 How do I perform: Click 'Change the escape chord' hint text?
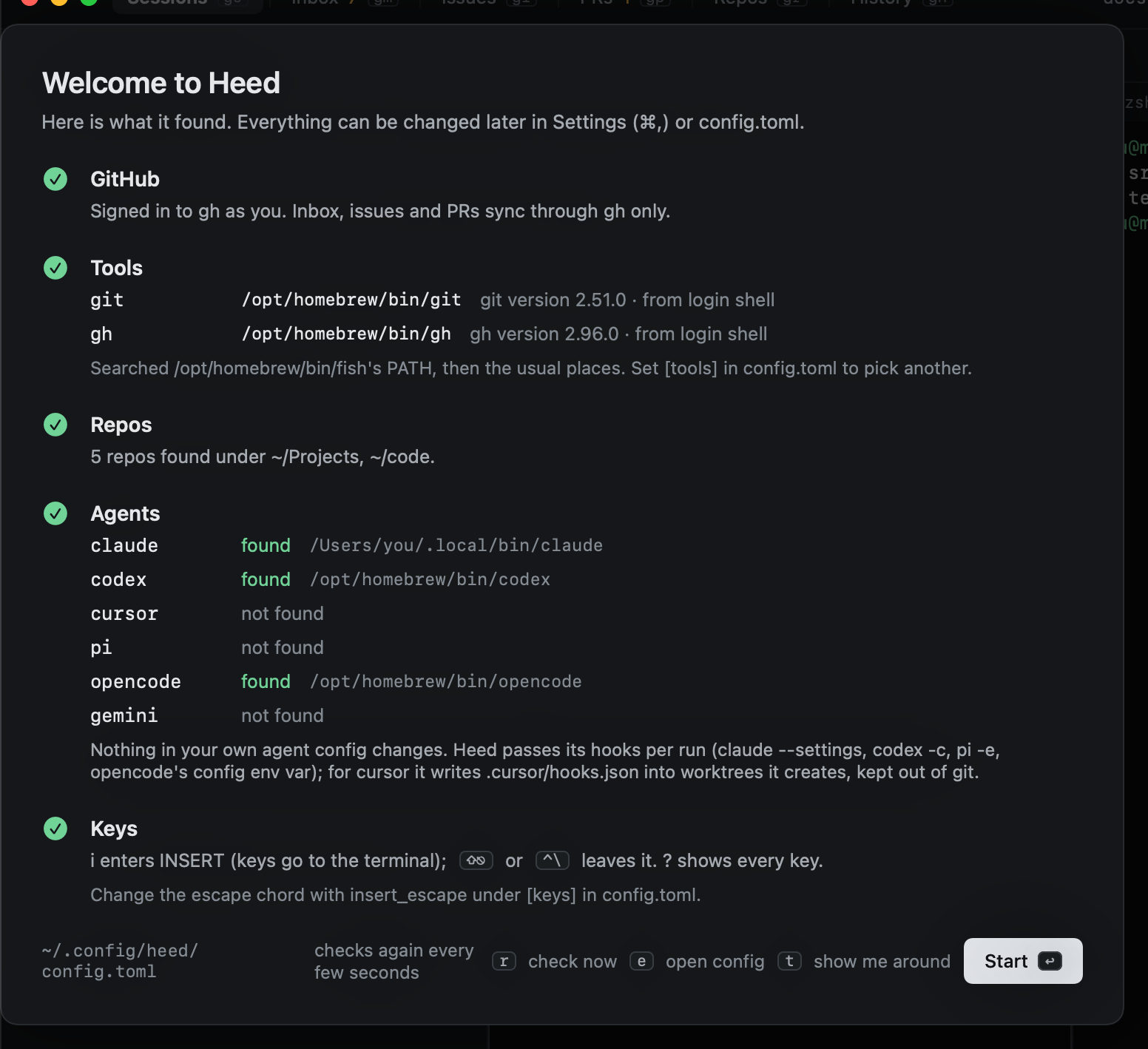(396, 894)
